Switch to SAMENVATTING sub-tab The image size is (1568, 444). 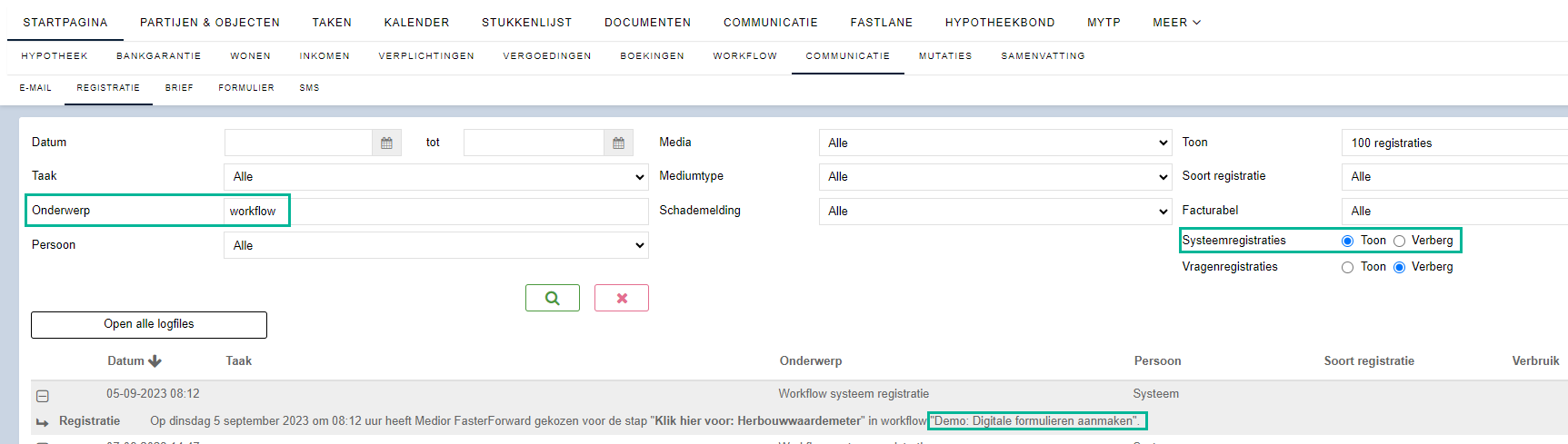tap(1044, 56)
